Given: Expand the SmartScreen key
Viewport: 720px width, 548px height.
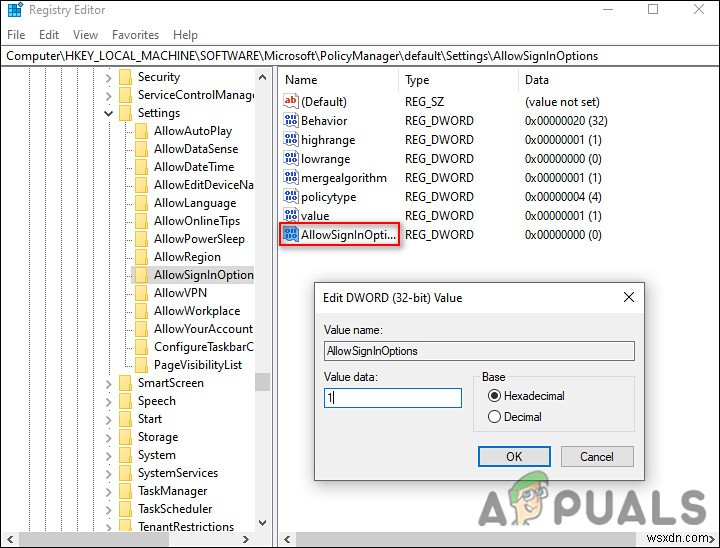Looking at the screenshot, I should point(108,384).
